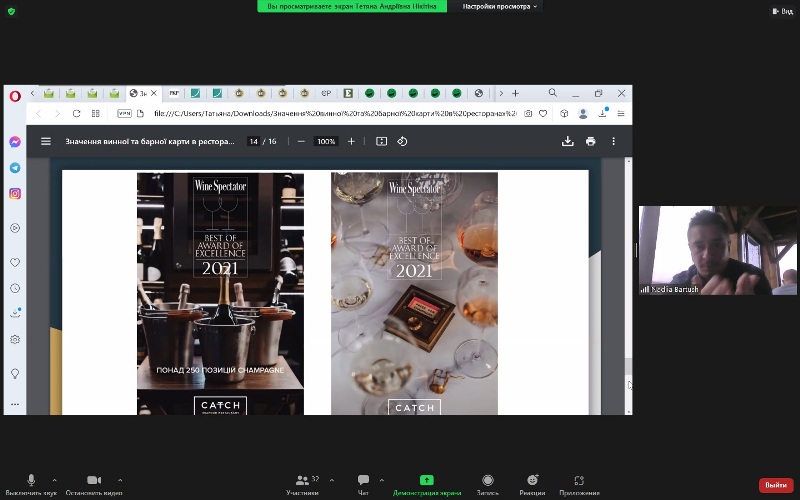Open the extensions cube icon
Screen dimensions: 800x500
tap(564, 113)
